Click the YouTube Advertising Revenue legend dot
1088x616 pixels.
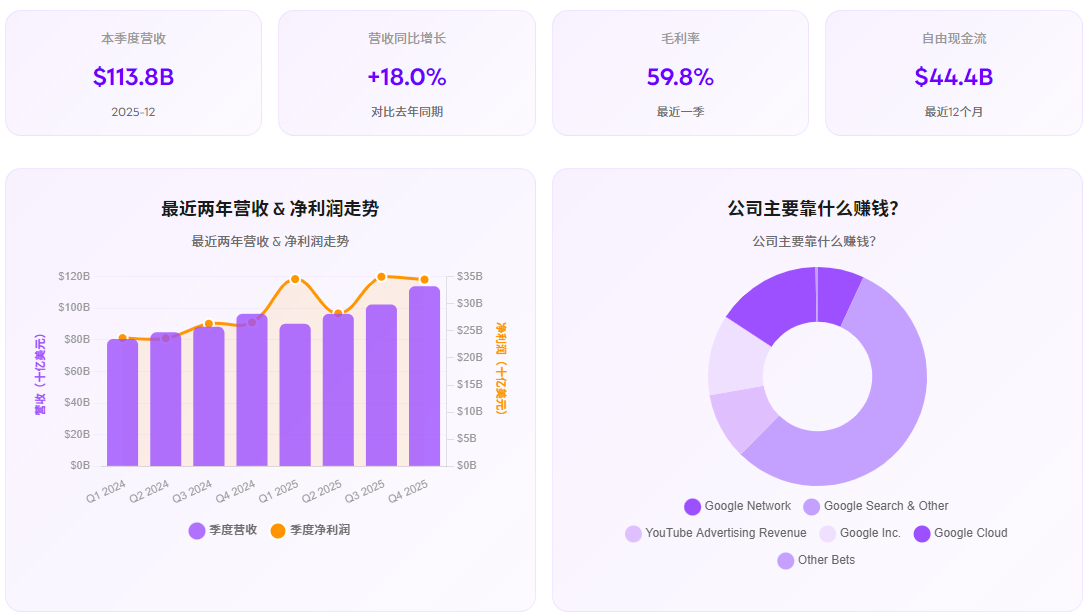633,532
